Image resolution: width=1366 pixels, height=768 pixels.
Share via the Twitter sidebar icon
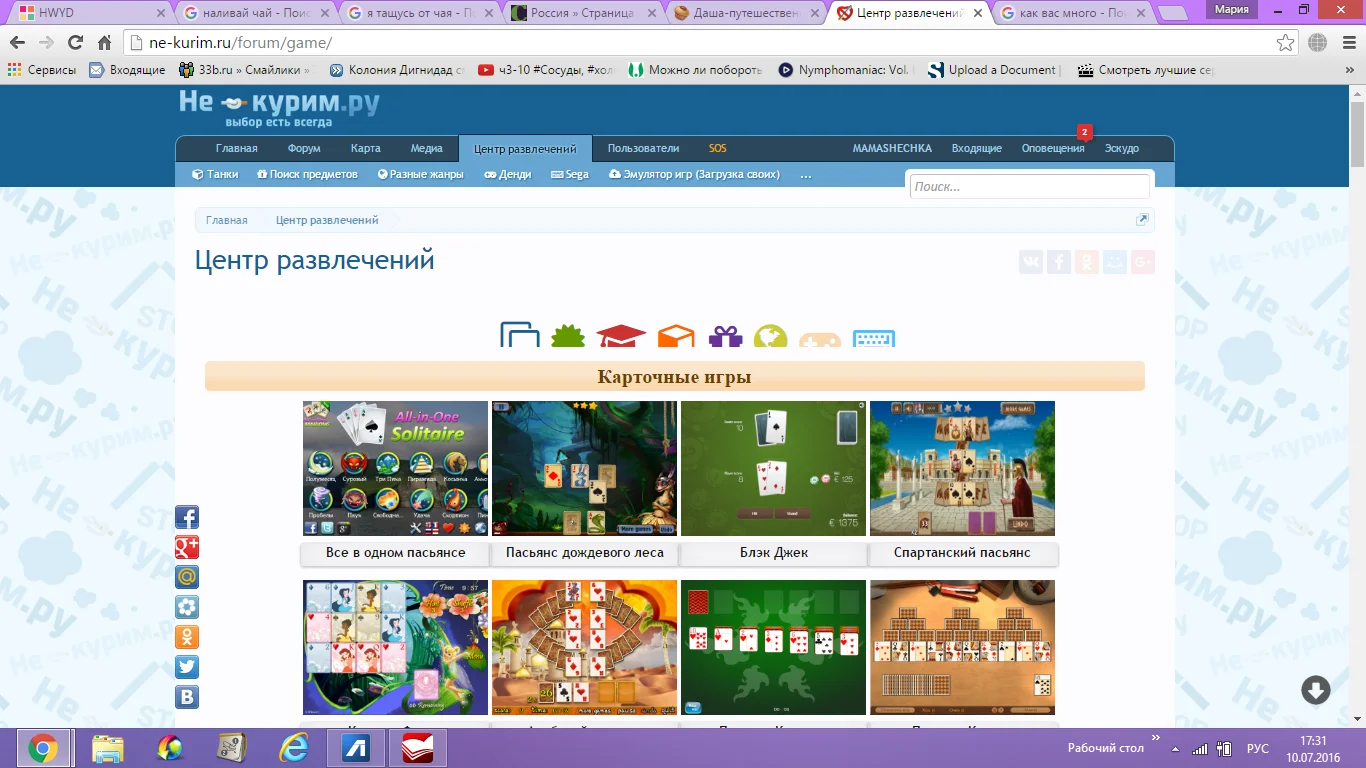(187, 667)
